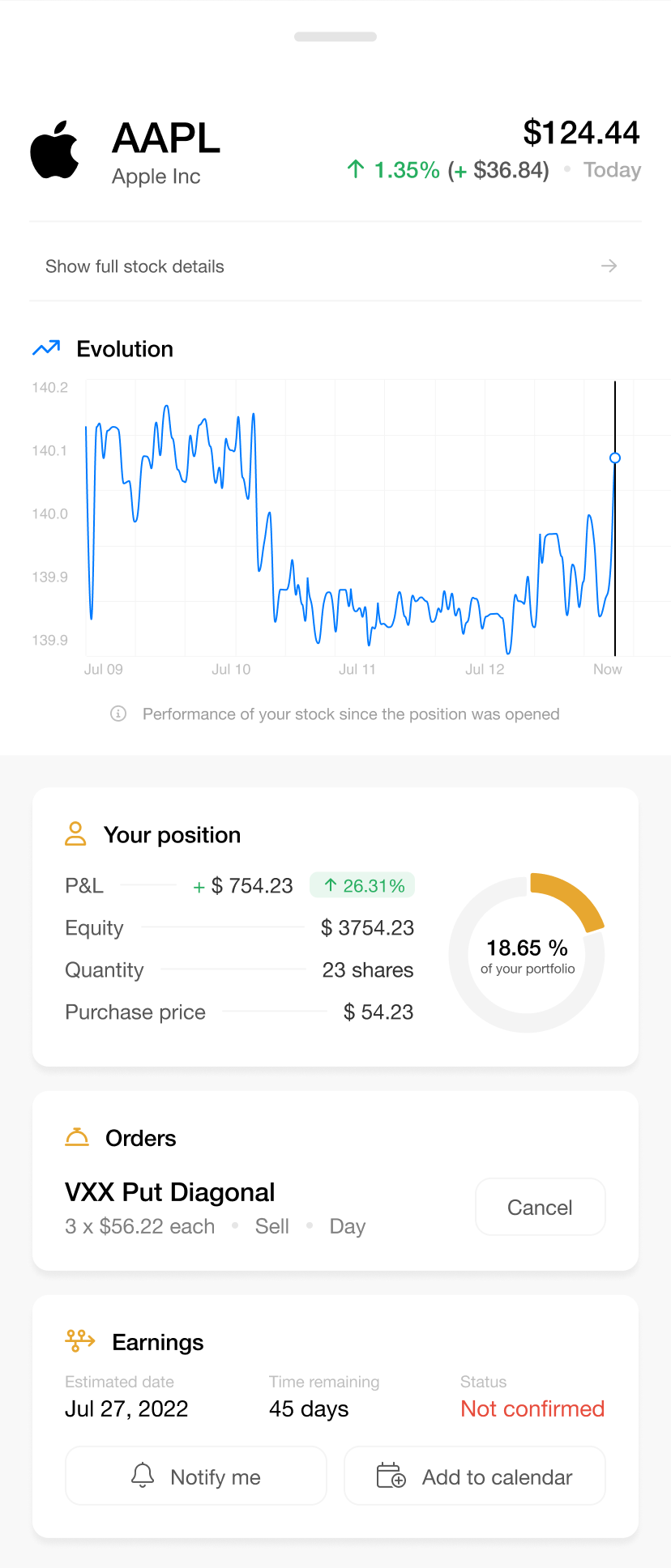Tap the 140.2 y-axis label
This screenshot has height=1568, width=671.
click(x=50, y=387)
